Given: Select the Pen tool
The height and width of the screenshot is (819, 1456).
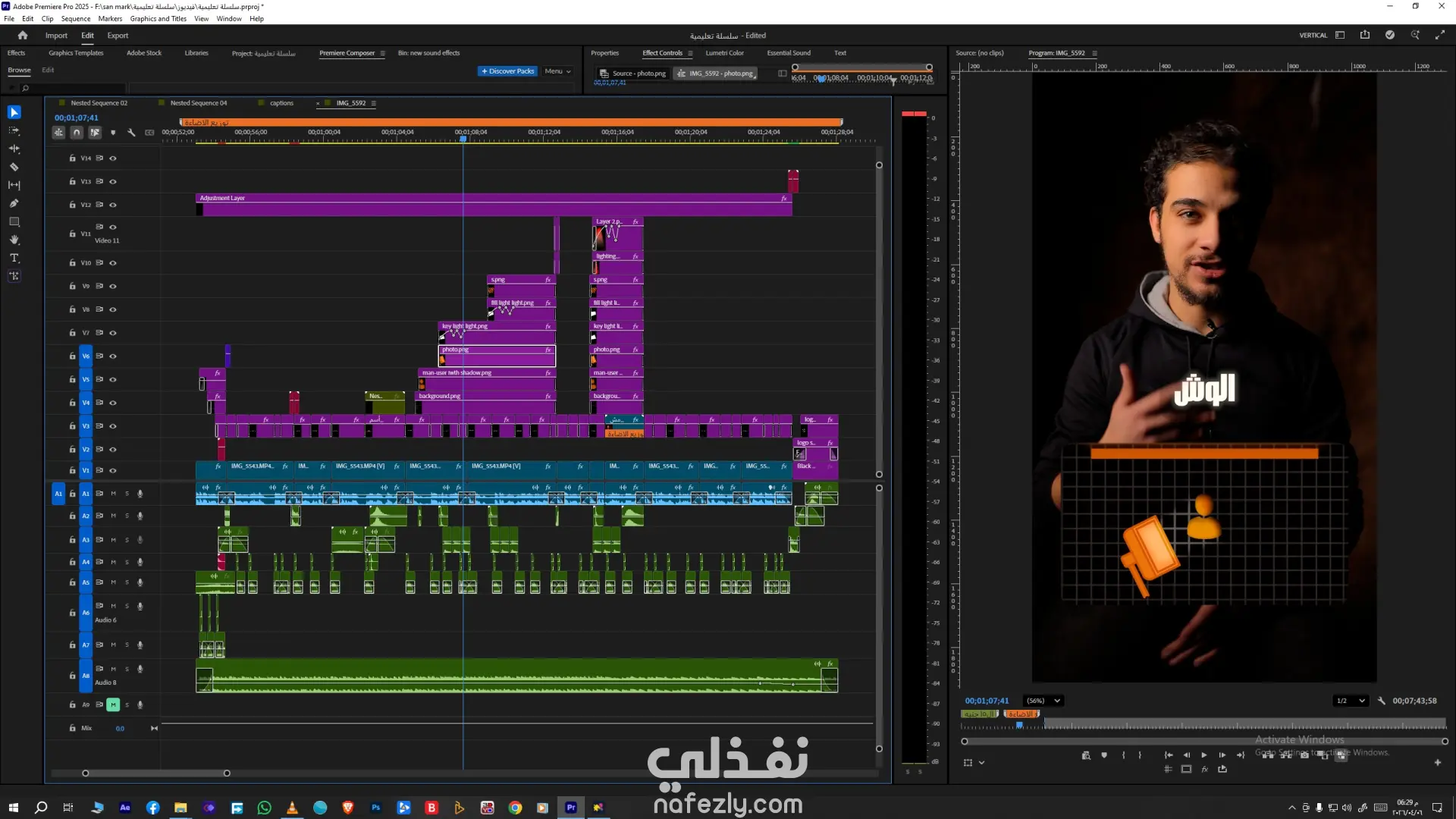Looking at the screenshot, I should coord(14,203).
